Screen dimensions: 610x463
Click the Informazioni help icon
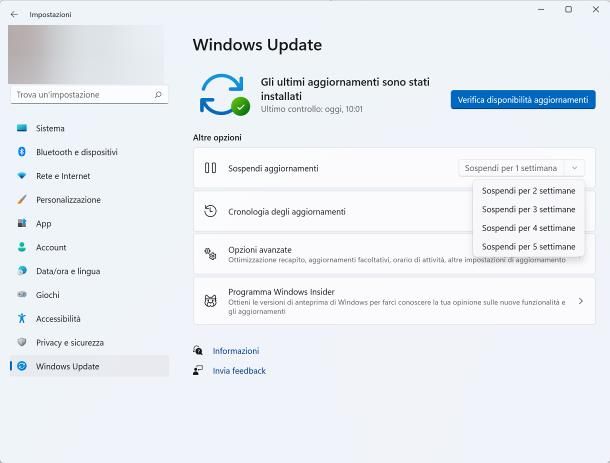pos(198,350)
